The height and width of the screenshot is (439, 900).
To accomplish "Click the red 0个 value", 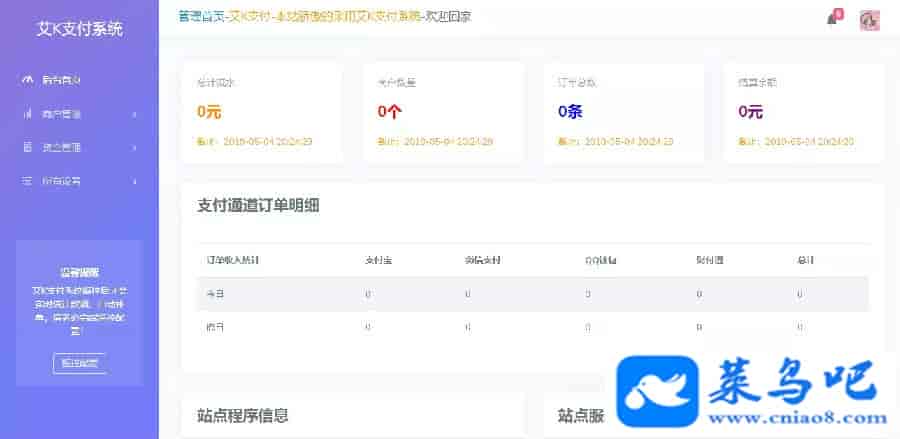I will pyautogui.click(x=390, y=112).
